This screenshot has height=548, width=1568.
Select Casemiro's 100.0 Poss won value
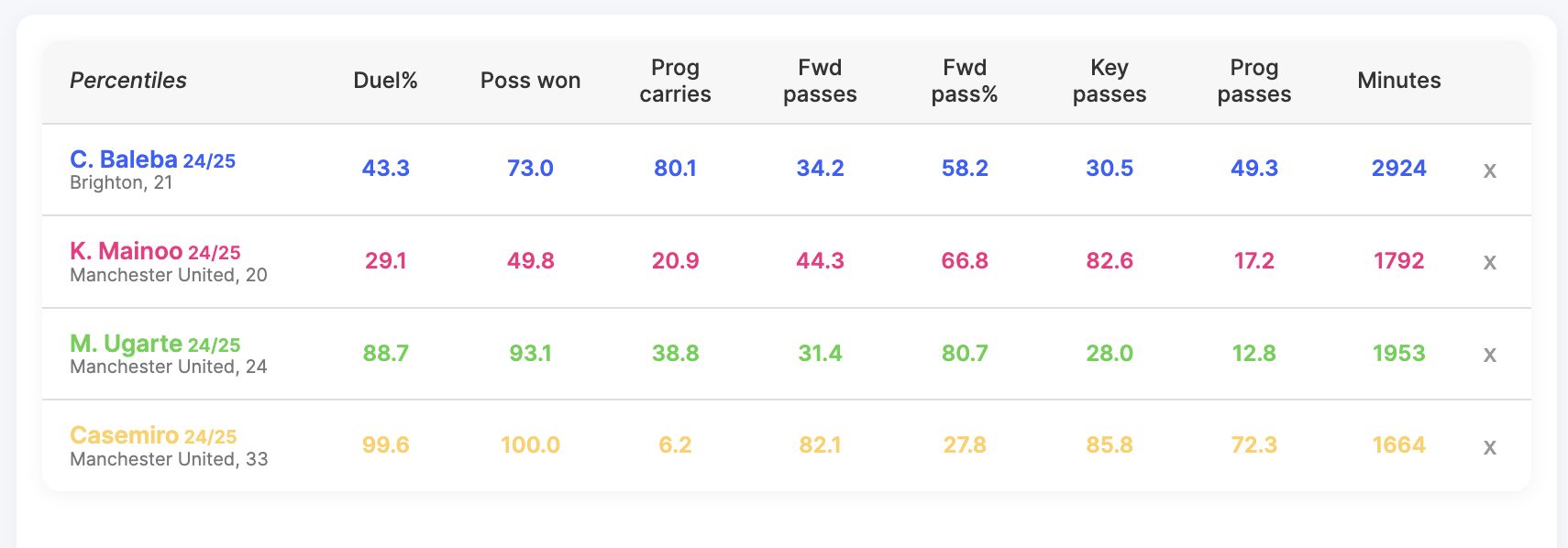point(530,445)
